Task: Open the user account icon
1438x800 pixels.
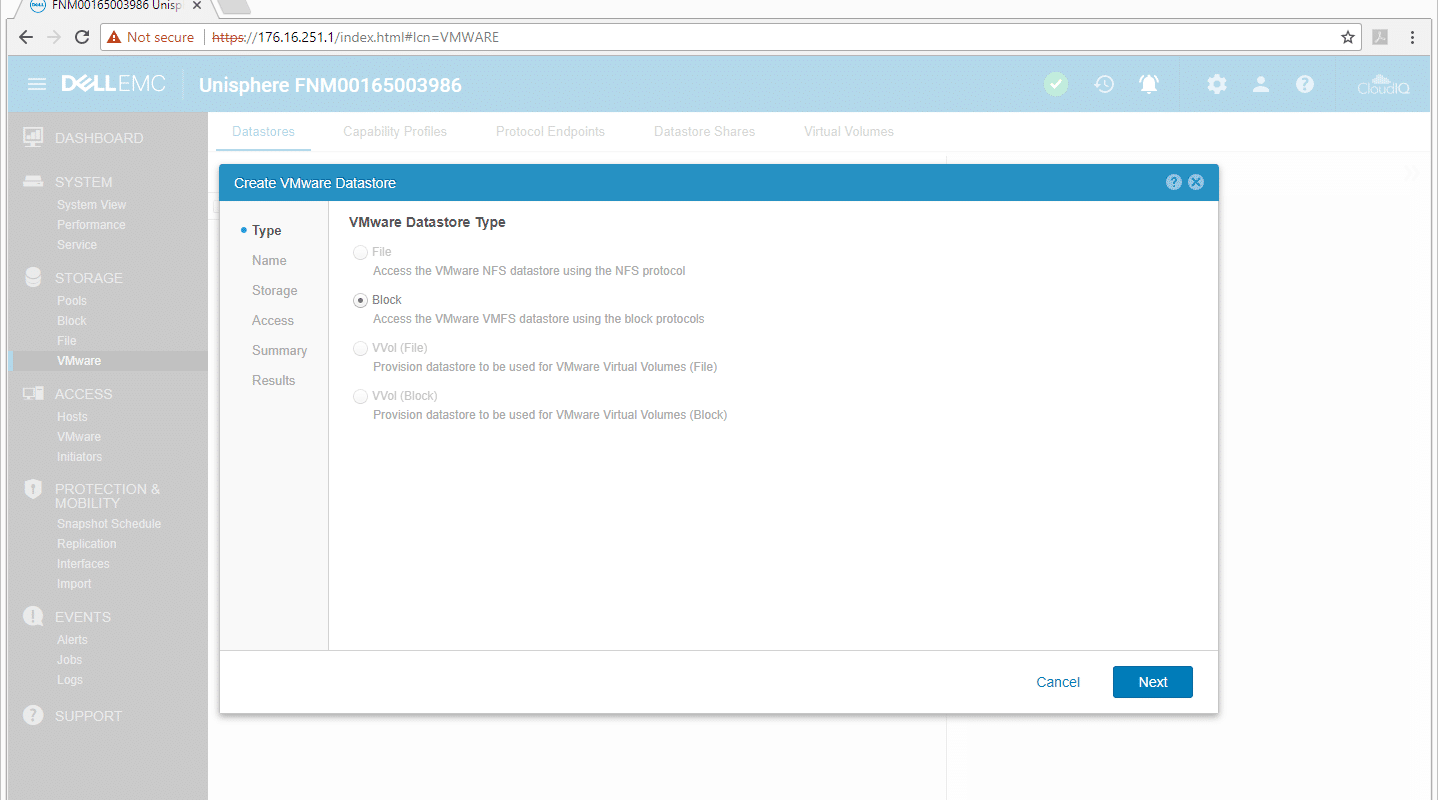Action: click(x=1261, y=84)
